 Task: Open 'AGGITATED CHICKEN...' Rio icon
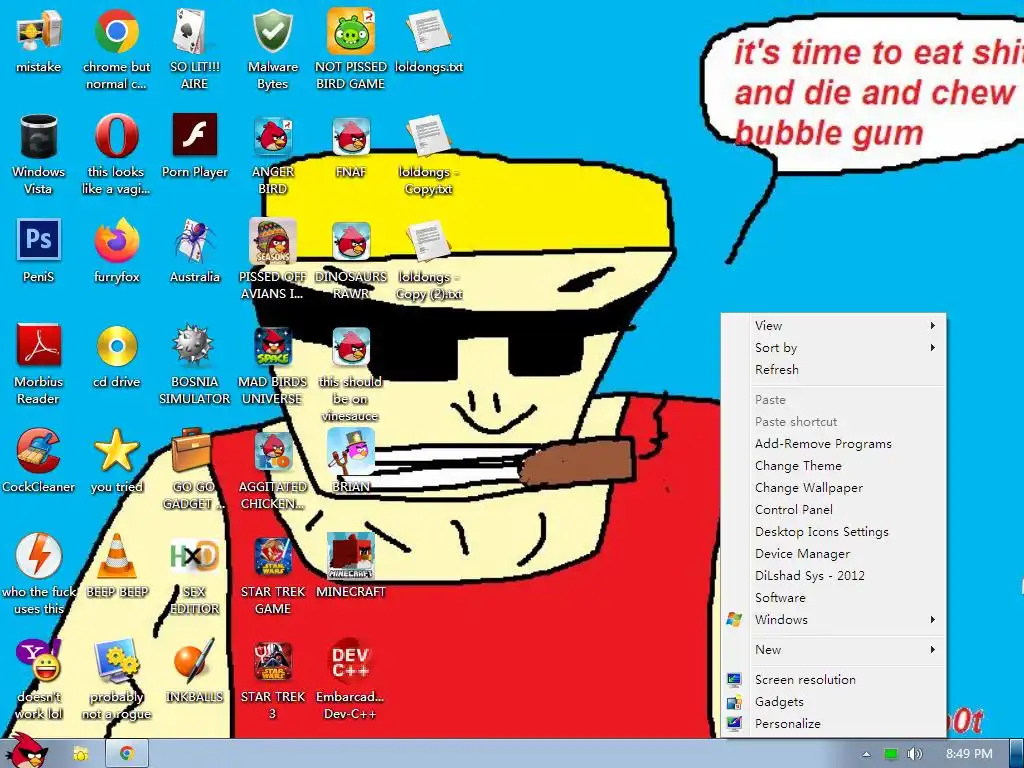click(272, 451)
